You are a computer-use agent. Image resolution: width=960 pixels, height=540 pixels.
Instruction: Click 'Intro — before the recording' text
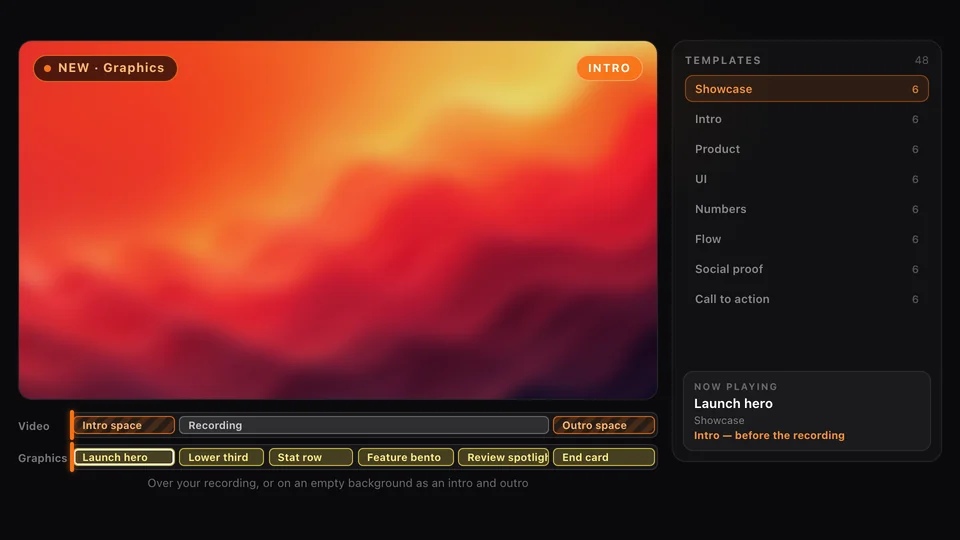click(769, 435)
